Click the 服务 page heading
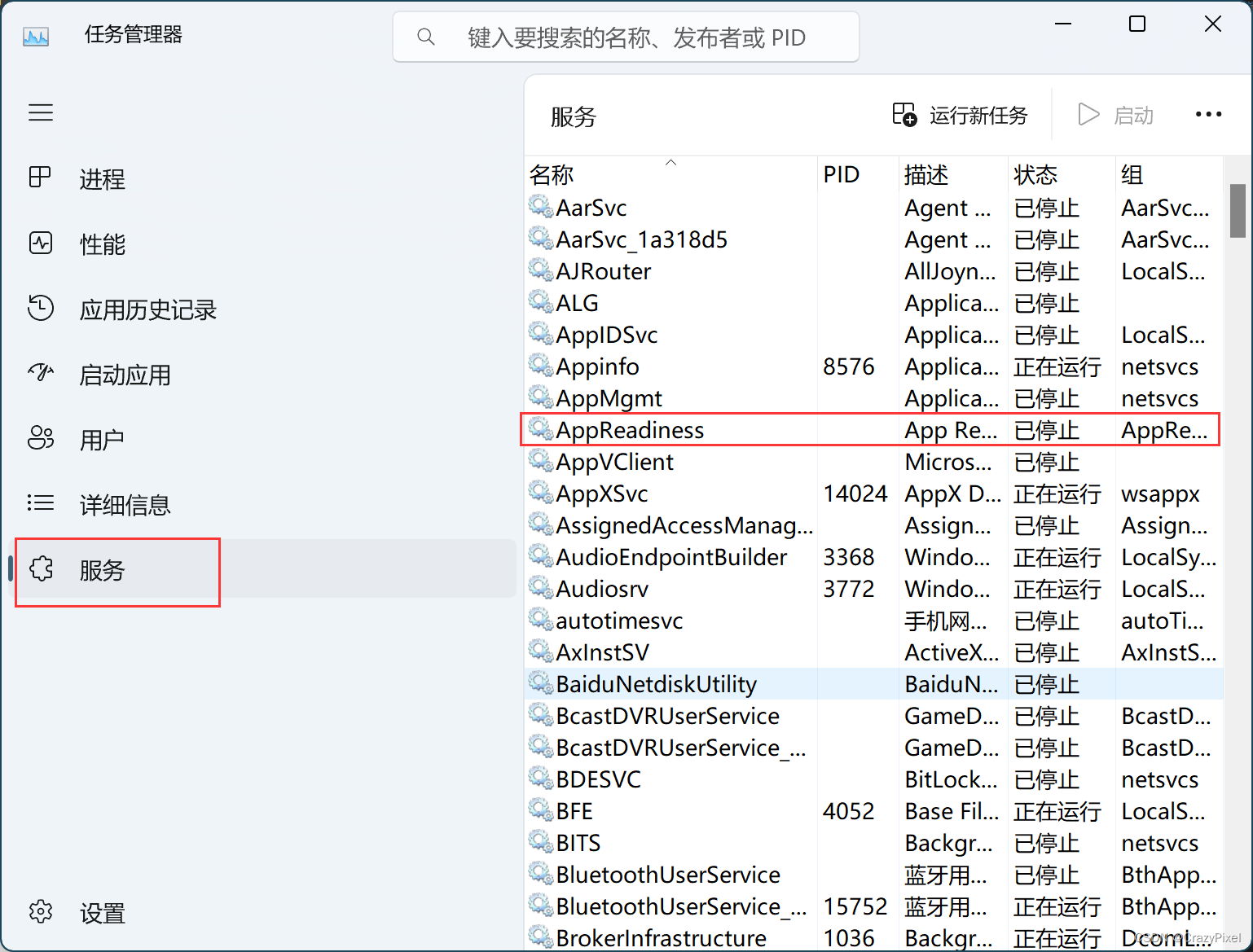1253x952 pixels. tap(574, 116)
